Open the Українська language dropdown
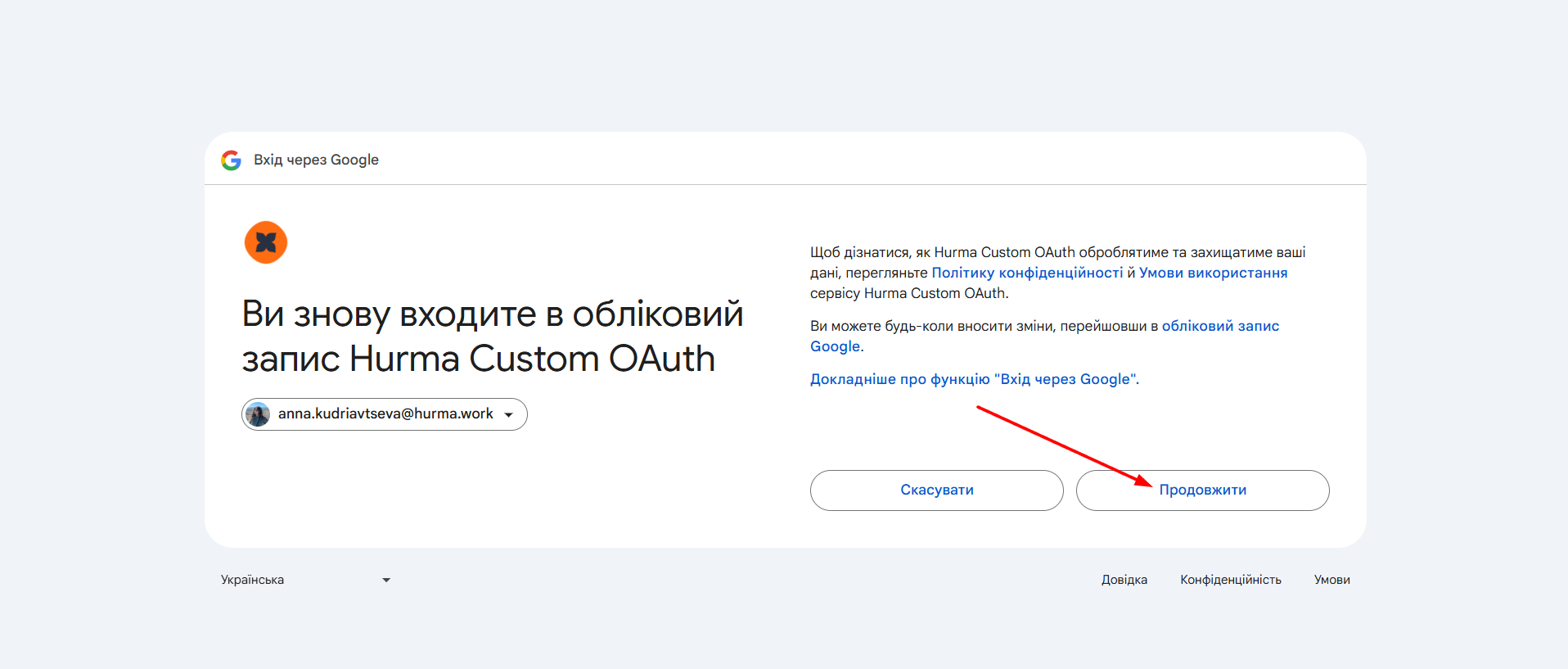The width and height of the screenshot is (1568, 669). coord(306,580)
